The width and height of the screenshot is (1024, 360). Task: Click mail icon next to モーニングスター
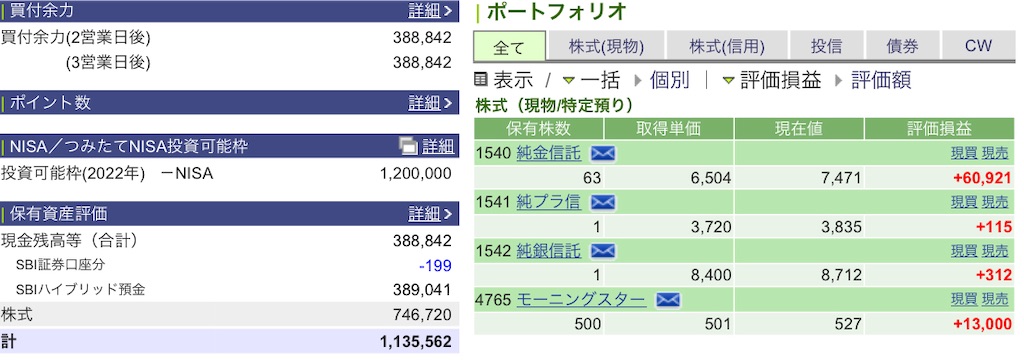(668, 300)
